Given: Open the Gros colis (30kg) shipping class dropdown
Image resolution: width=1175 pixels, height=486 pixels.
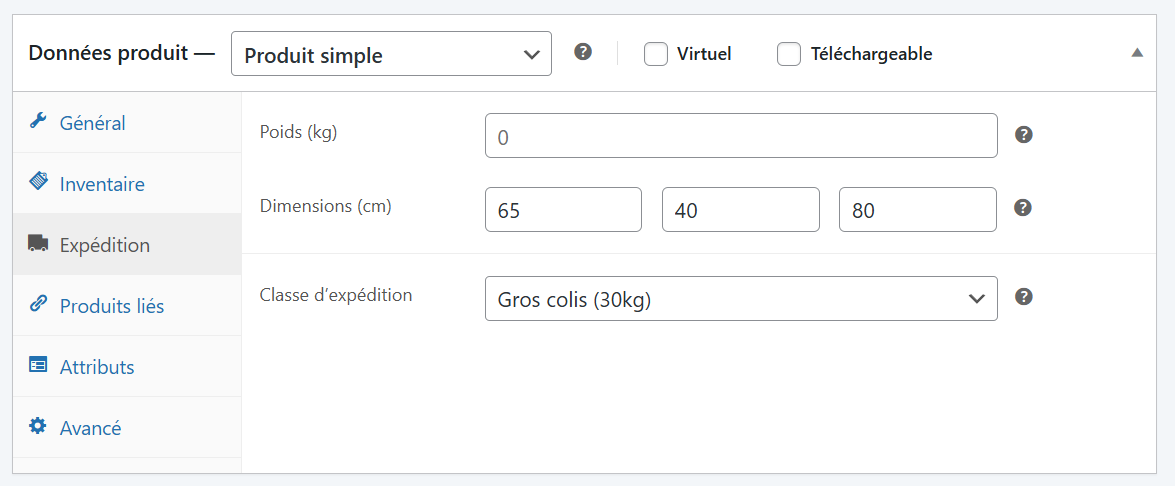Looking at the screenshot, I should coord(741,299).
